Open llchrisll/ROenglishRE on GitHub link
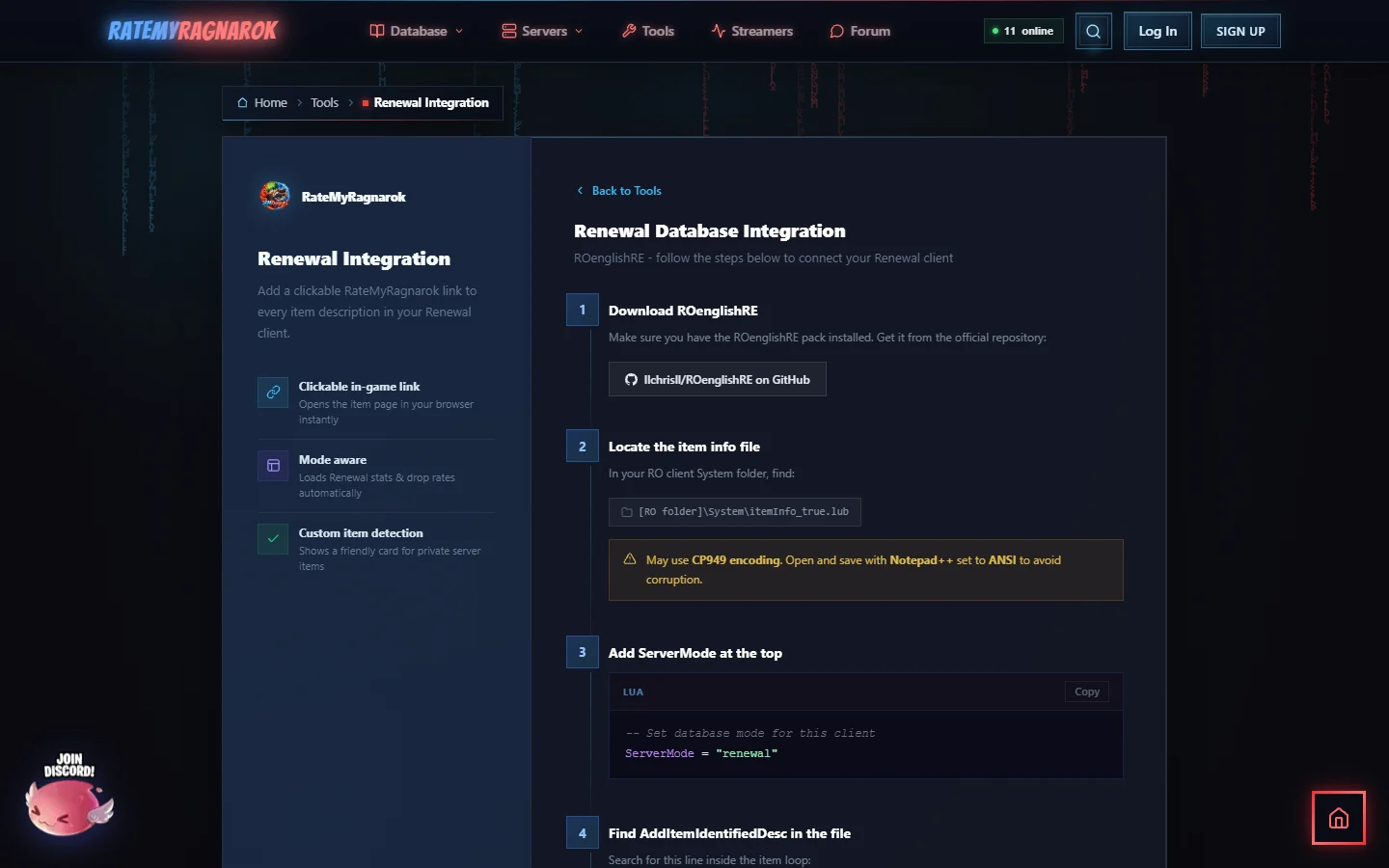The image size is (1389, 868). [718, 380]
